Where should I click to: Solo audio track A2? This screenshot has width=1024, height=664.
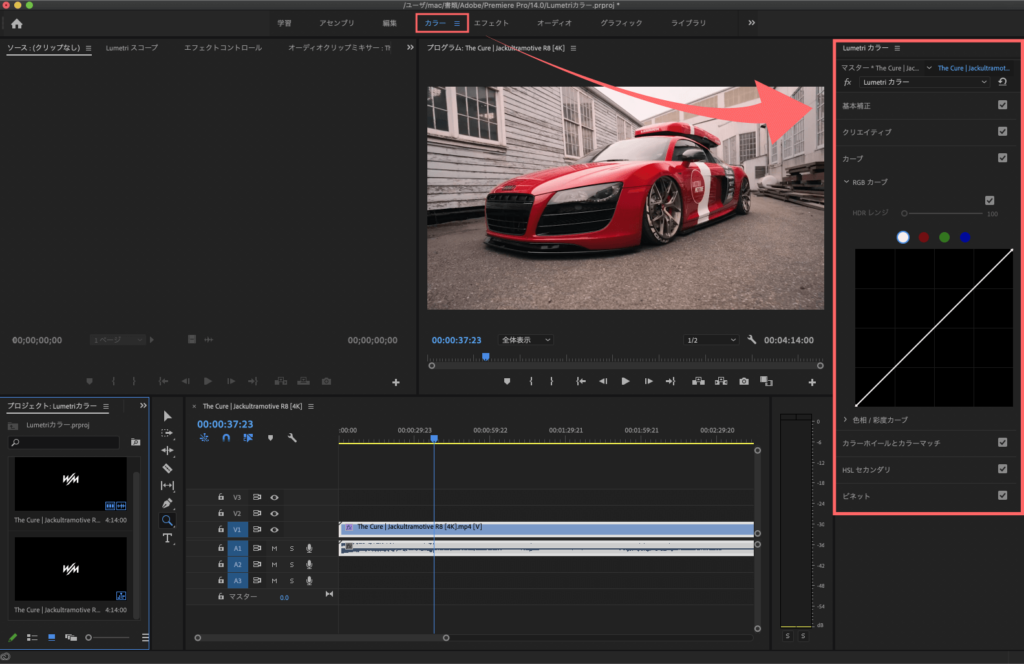pos(291,564)
